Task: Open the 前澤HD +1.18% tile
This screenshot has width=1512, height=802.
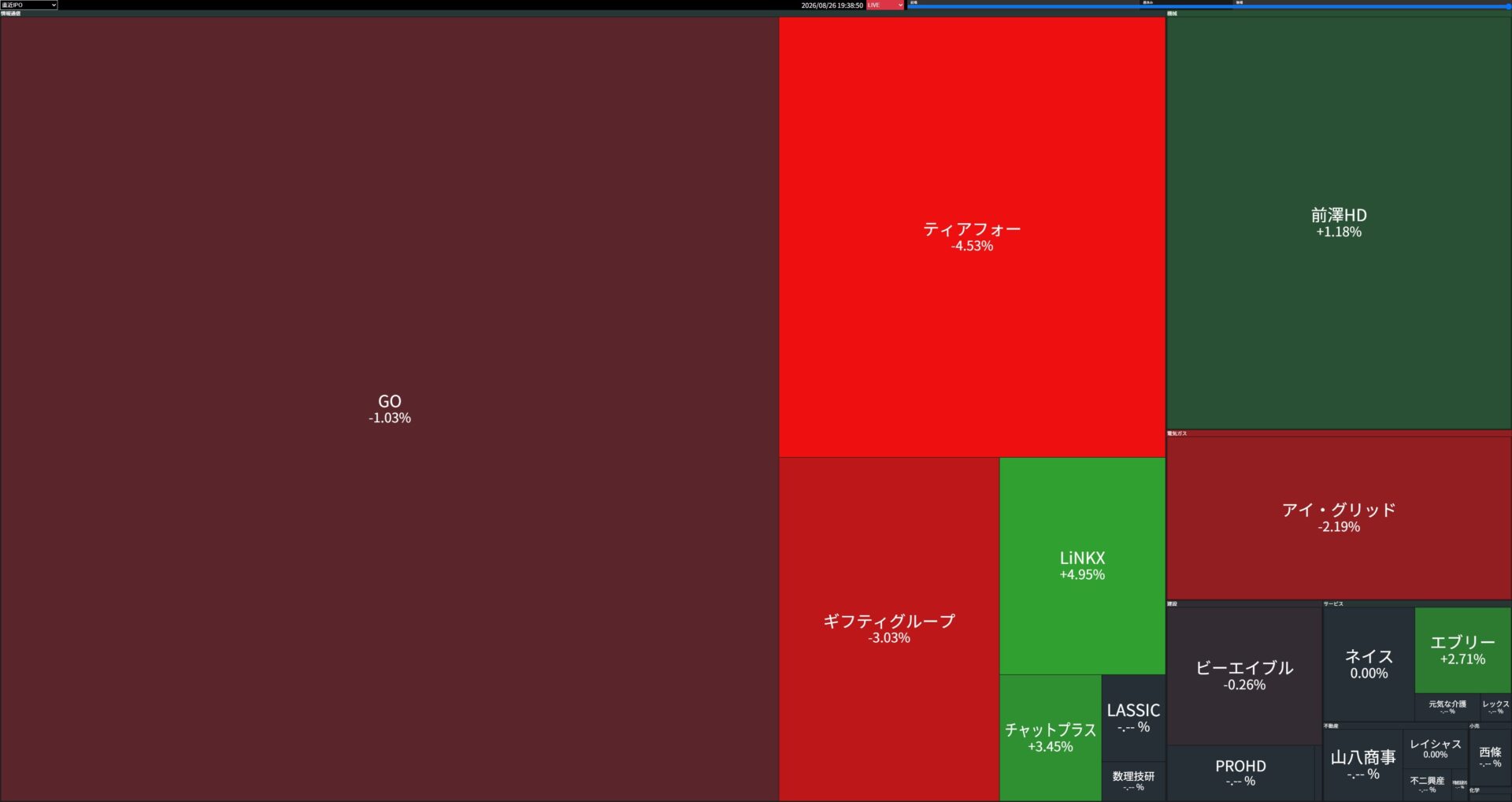Action: (x=1339, y=223)
